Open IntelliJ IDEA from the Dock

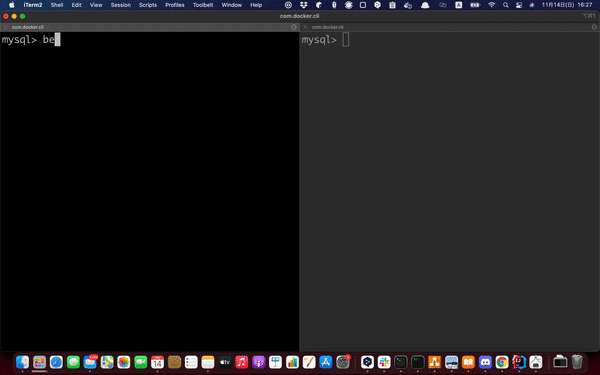[x=518, y=362]
